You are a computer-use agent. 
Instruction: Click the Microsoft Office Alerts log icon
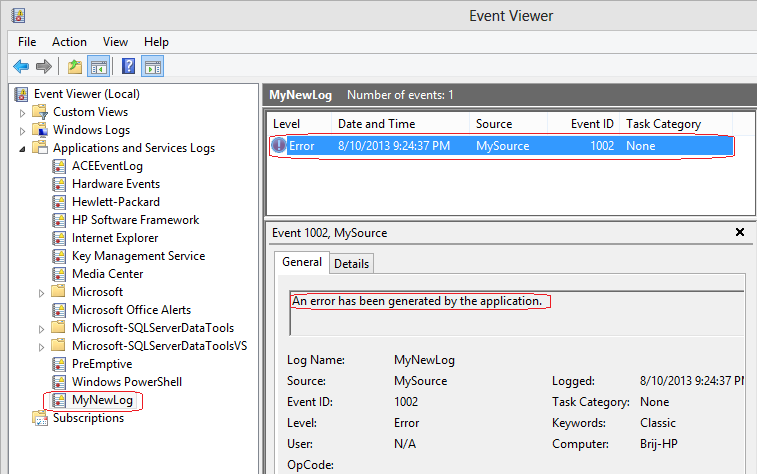pos(59,310)
